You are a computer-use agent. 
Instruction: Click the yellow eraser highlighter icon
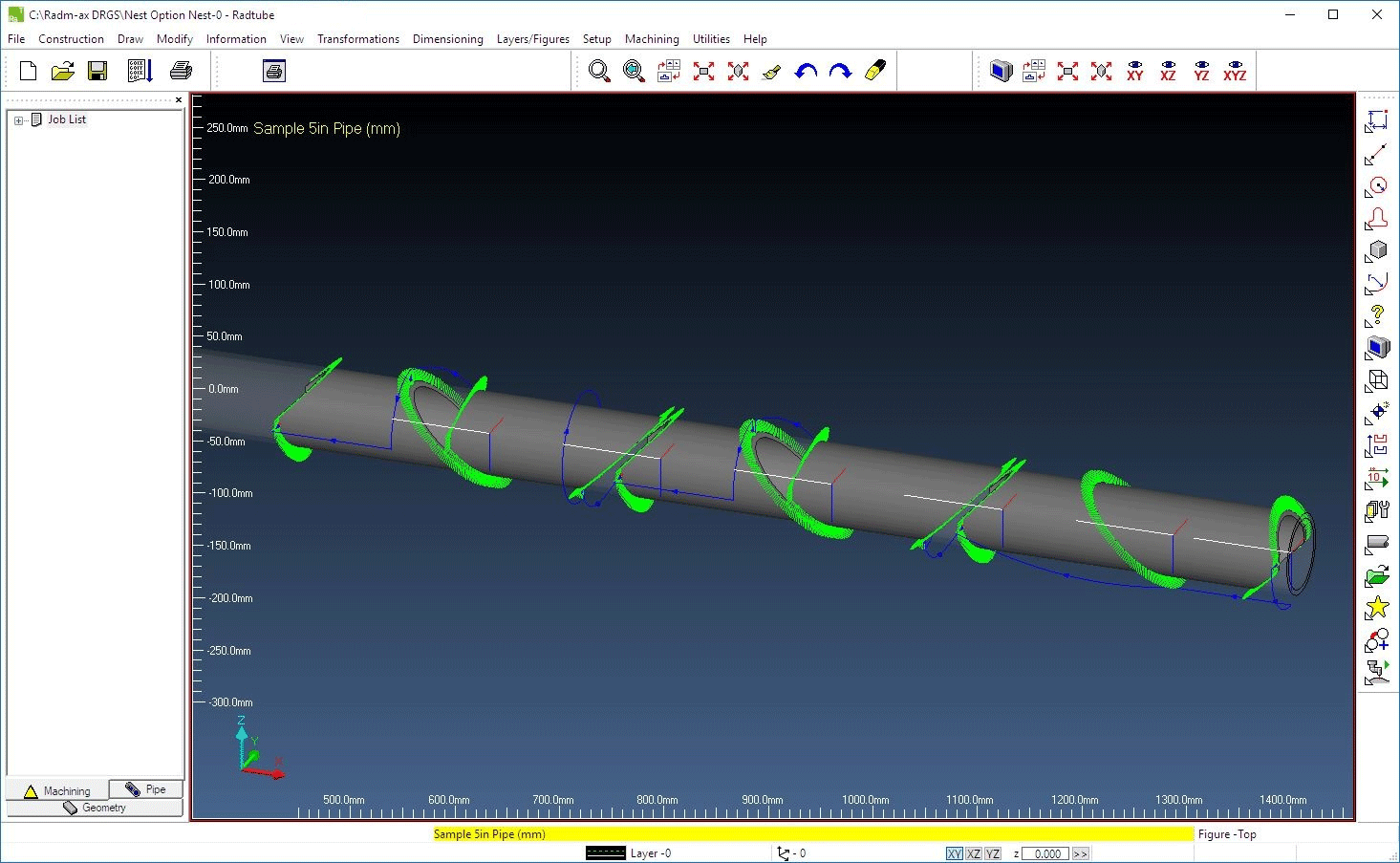[x=875, y=72]
